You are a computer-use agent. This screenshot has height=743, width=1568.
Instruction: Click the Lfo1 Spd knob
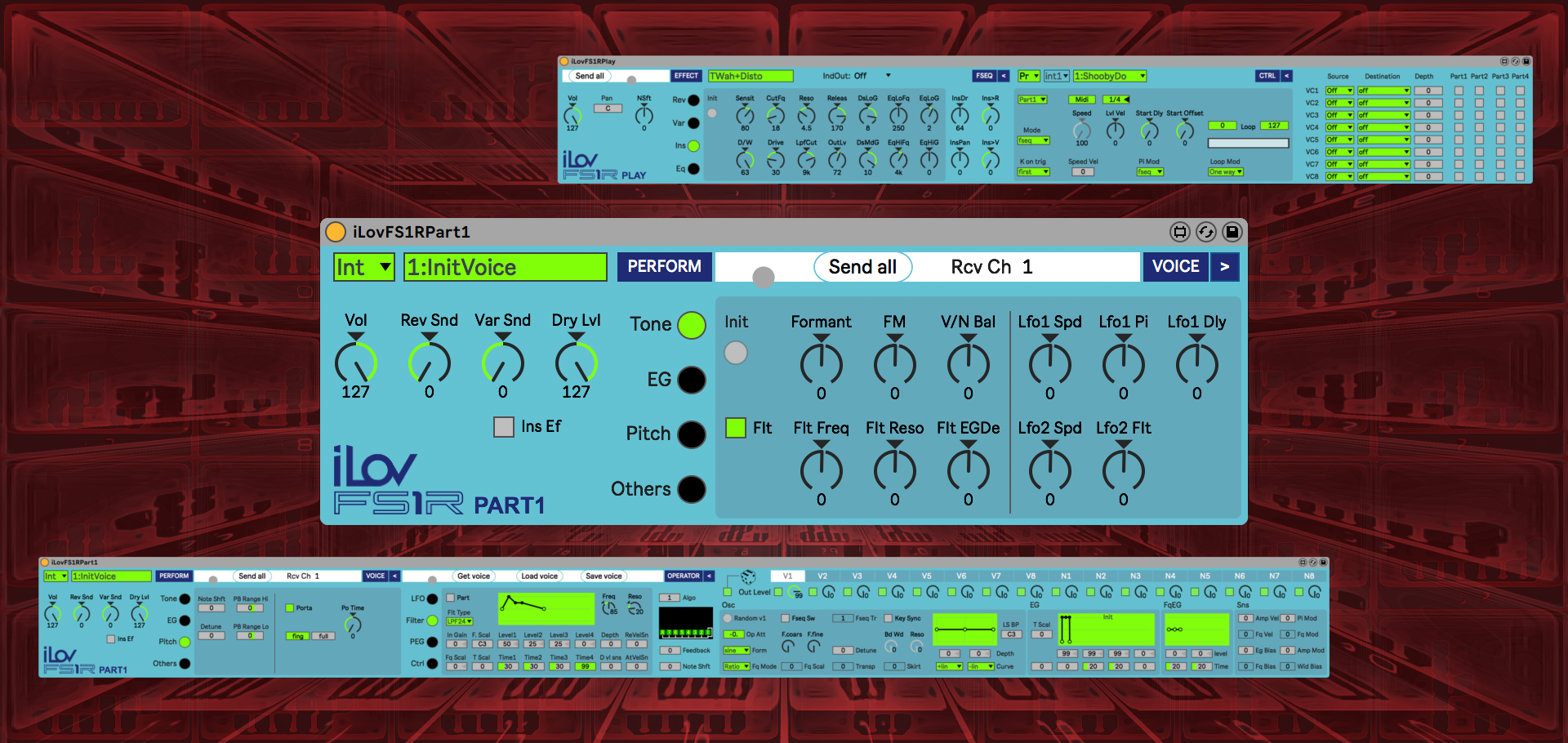click(x=1049, y=363)
